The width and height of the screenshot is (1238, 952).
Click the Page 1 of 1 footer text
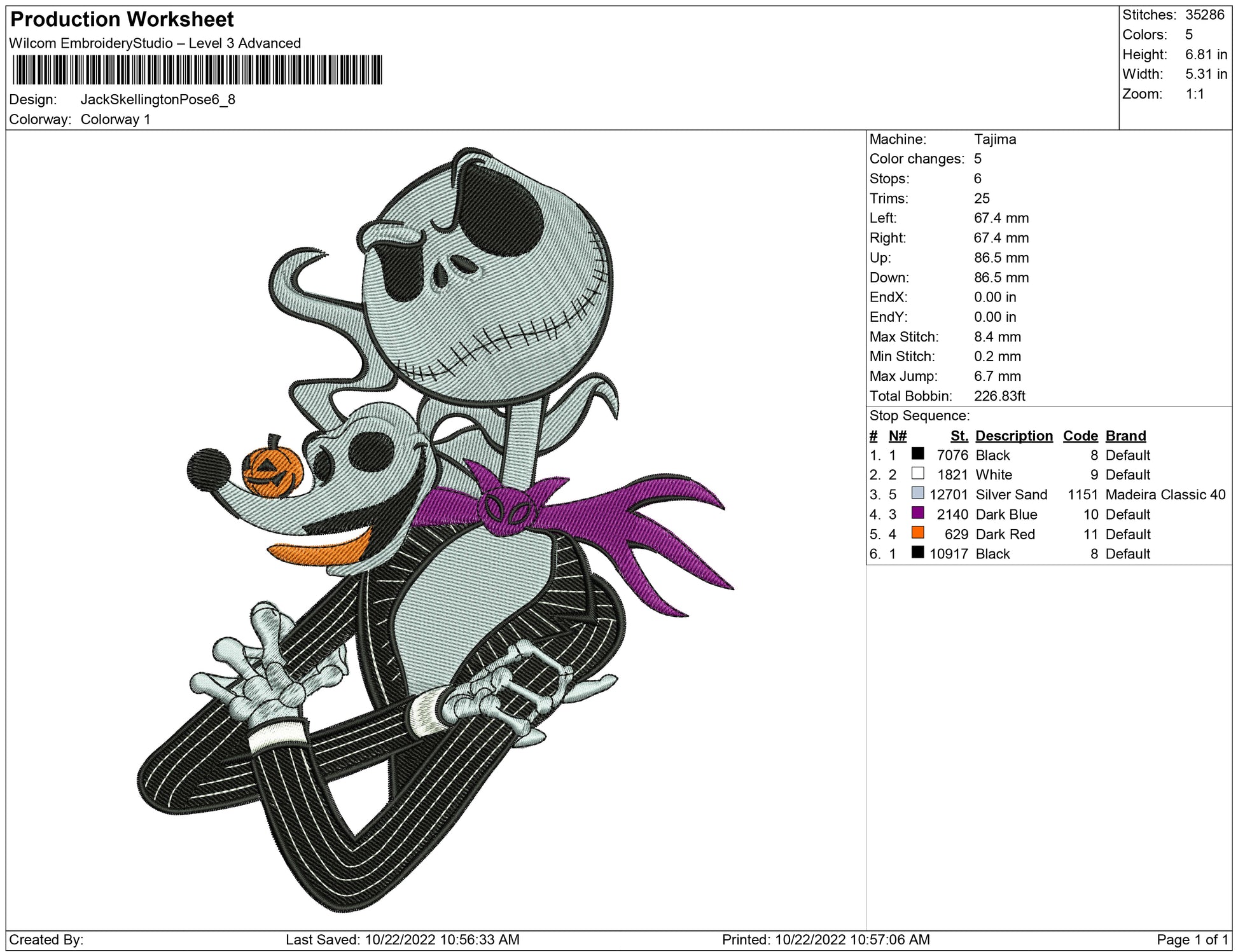(x=1192, y=939)
